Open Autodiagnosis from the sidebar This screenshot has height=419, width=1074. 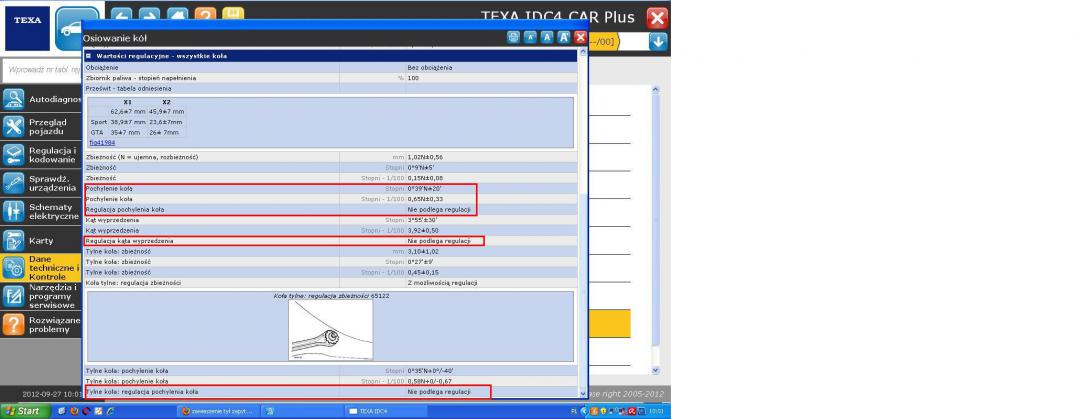click(42, 99)
